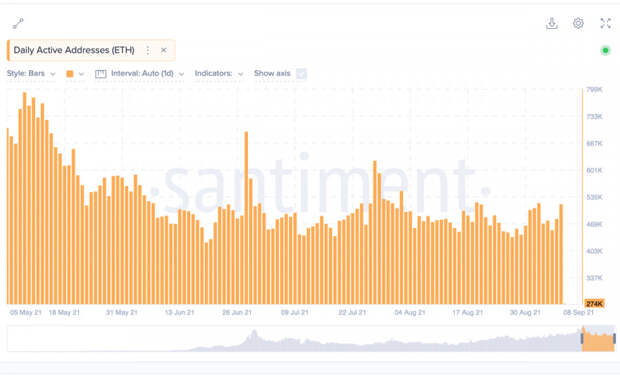Click the 05 May 21 date label

coord(26,312)
